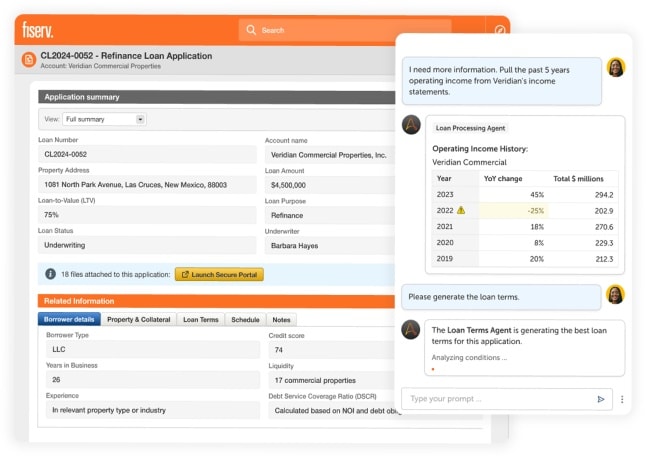Click the Launch Secure Portal button
The image size is (647, 458).
coord(219,274)
